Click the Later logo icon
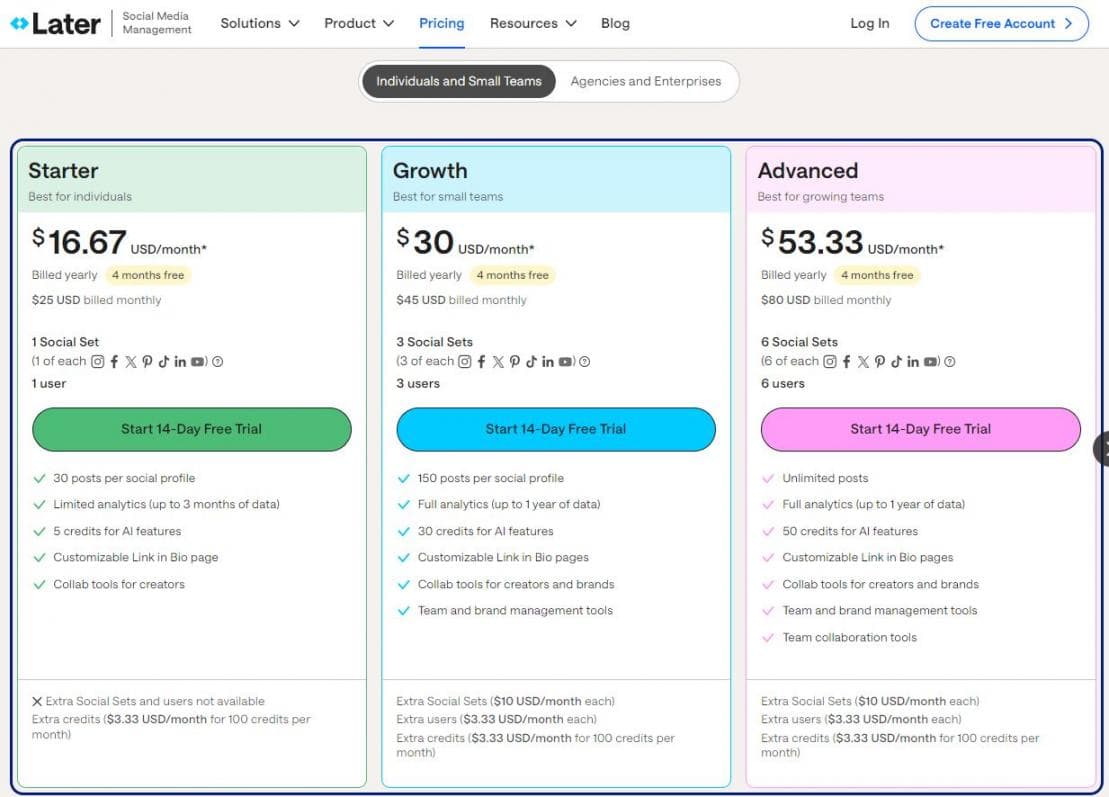 tap(18, 24)
